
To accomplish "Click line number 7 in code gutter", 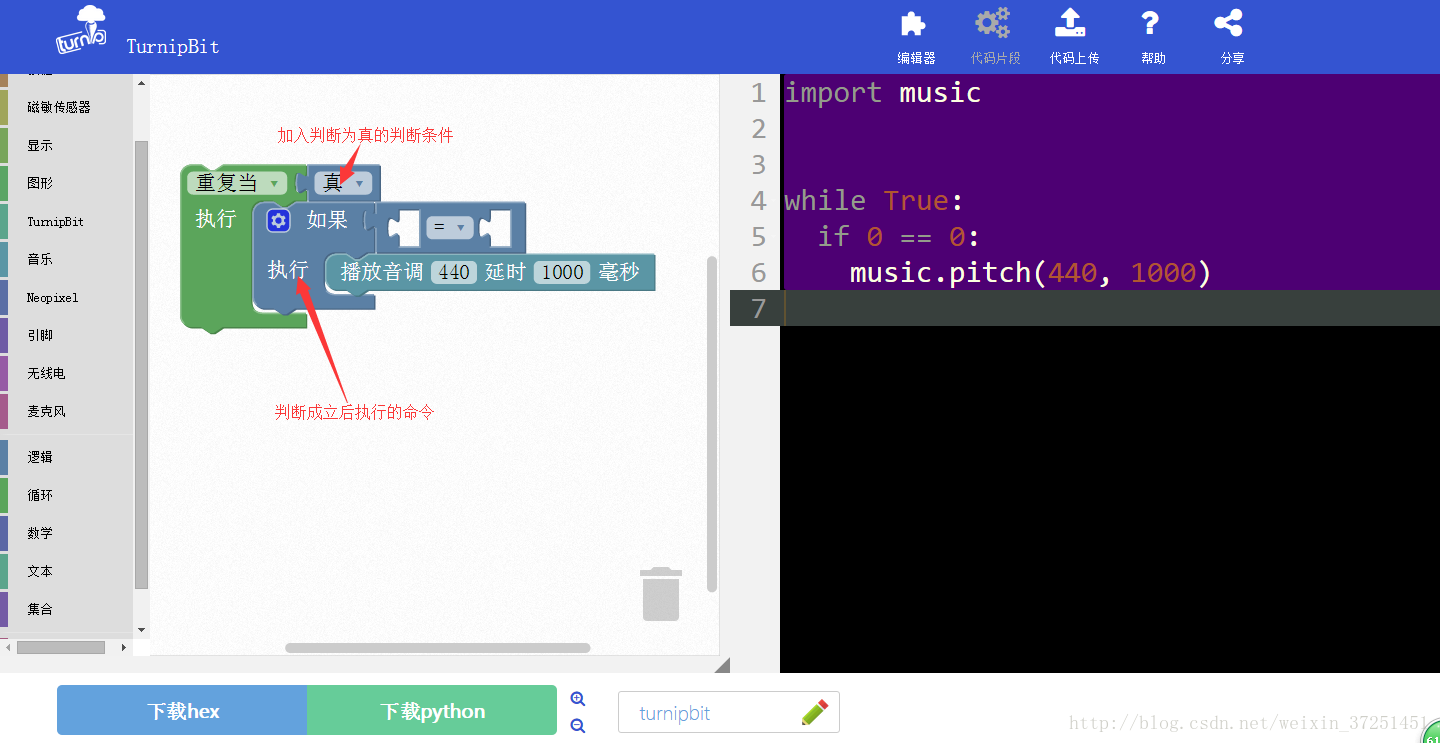I will click(x=758, y=308).
